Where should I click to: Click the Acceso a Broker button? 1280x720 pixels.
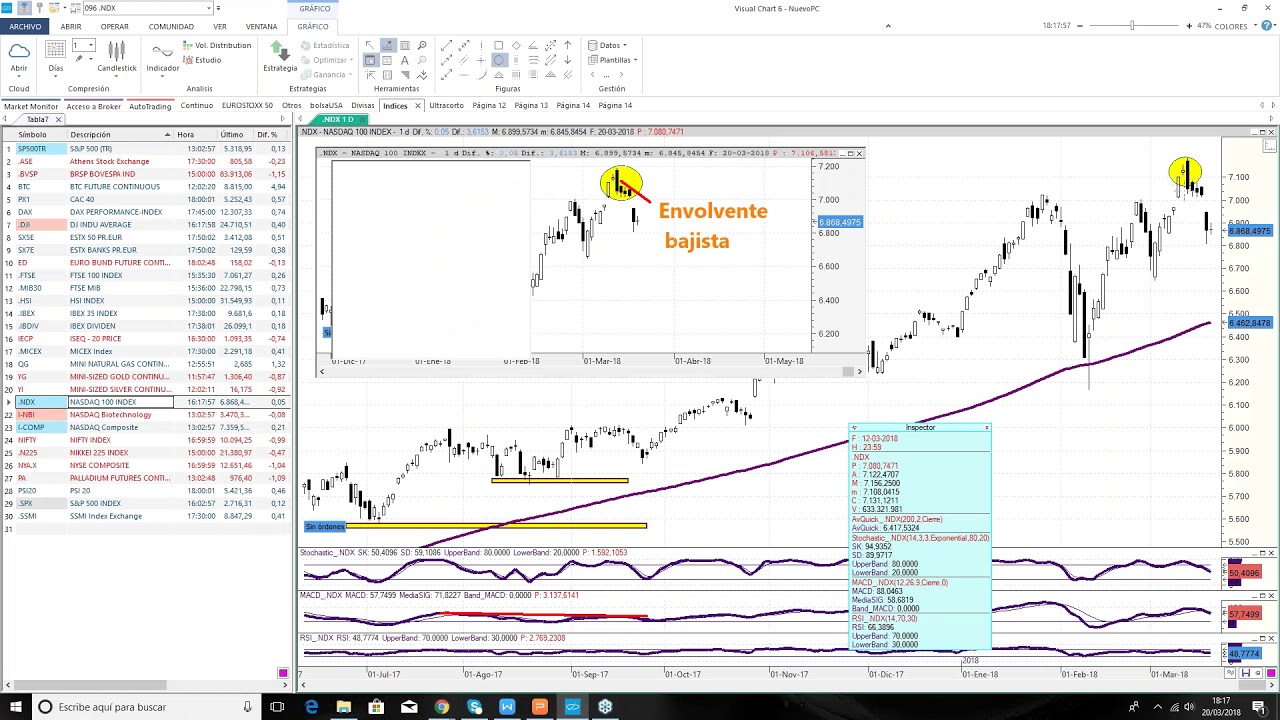[x=94, y=106]
